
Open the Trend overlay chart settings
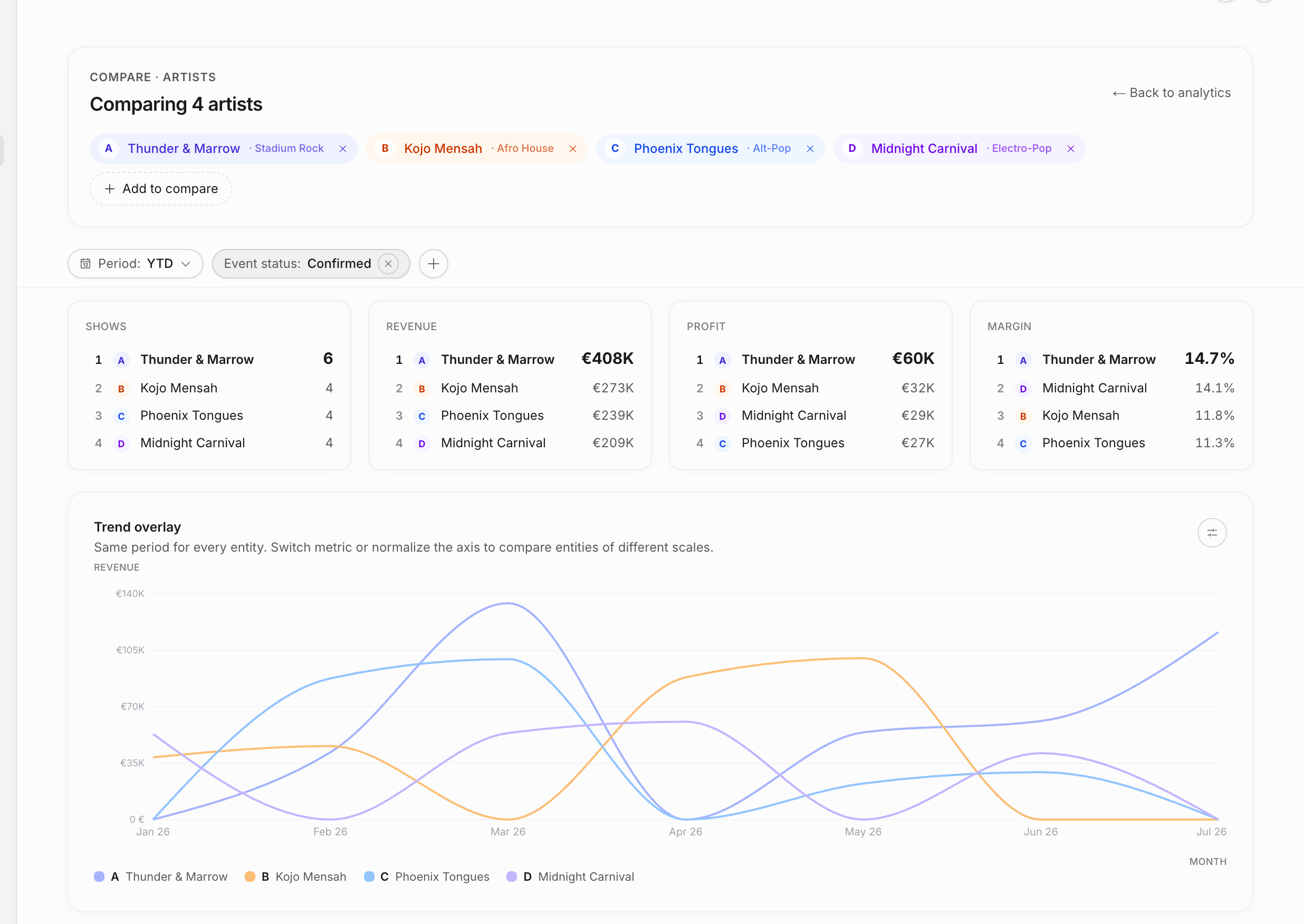pyautogui.click(x=1212, y=533)
